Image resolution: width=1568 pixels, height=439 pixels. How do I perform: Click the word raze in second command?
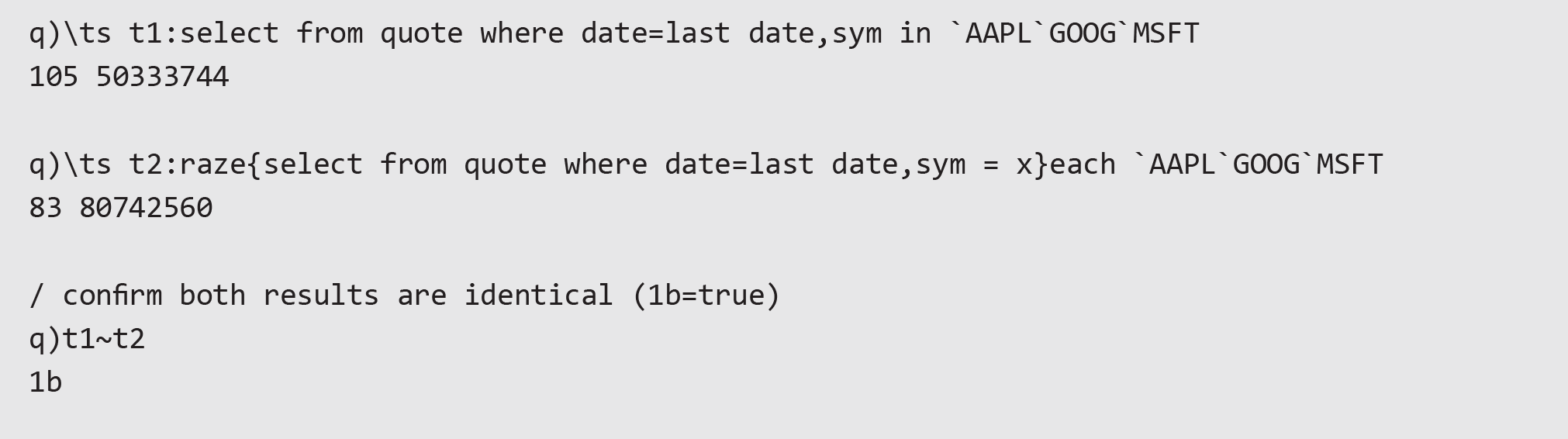click(212, 164)
